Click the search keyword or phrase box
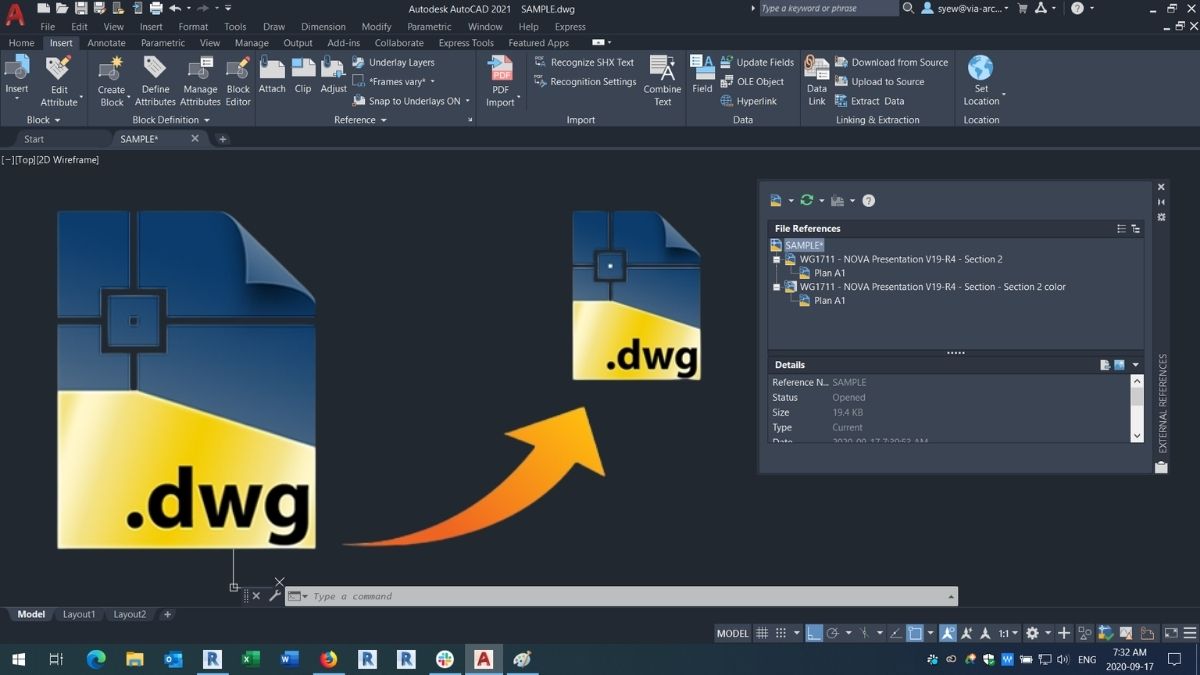 [828, 8]
